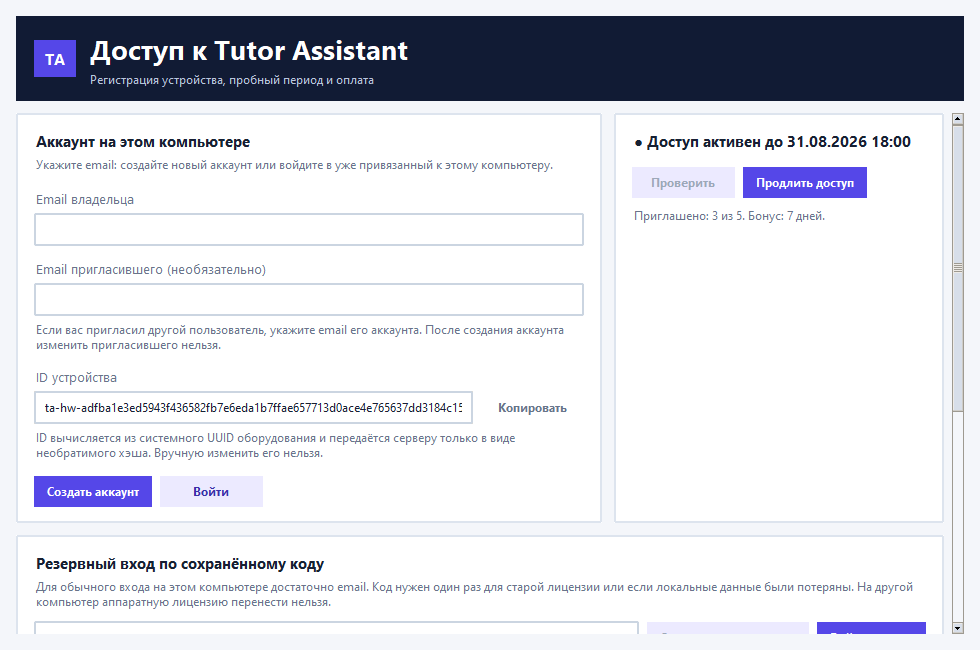Click the scrollbar up arrow
This screenshot has width=980, height=650.
(958, 119)
